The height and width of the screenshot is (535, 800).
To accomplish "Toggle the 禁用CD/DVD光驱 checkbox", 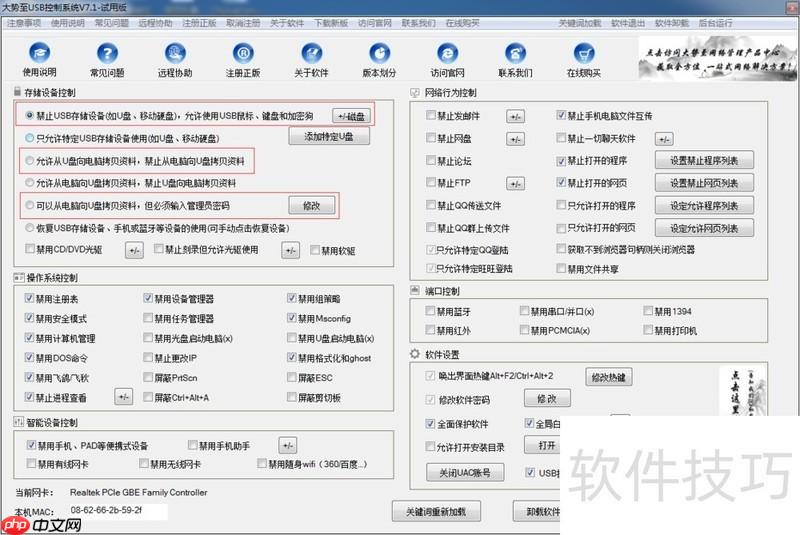I will pyautogui.click(x=30, y=249).
